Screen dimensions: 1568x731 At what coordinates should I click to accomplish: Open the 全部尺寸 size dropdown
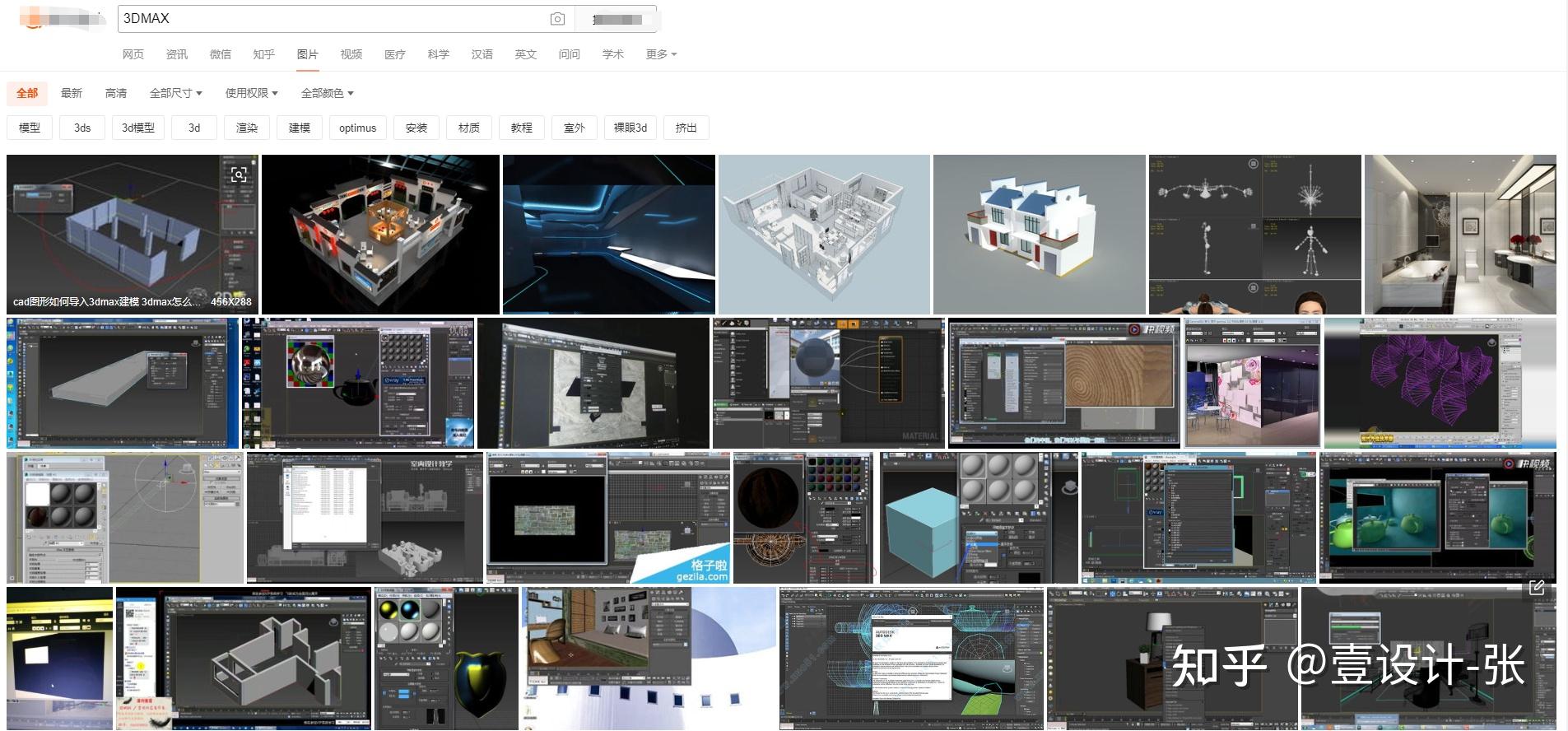(x=175, y=93)
